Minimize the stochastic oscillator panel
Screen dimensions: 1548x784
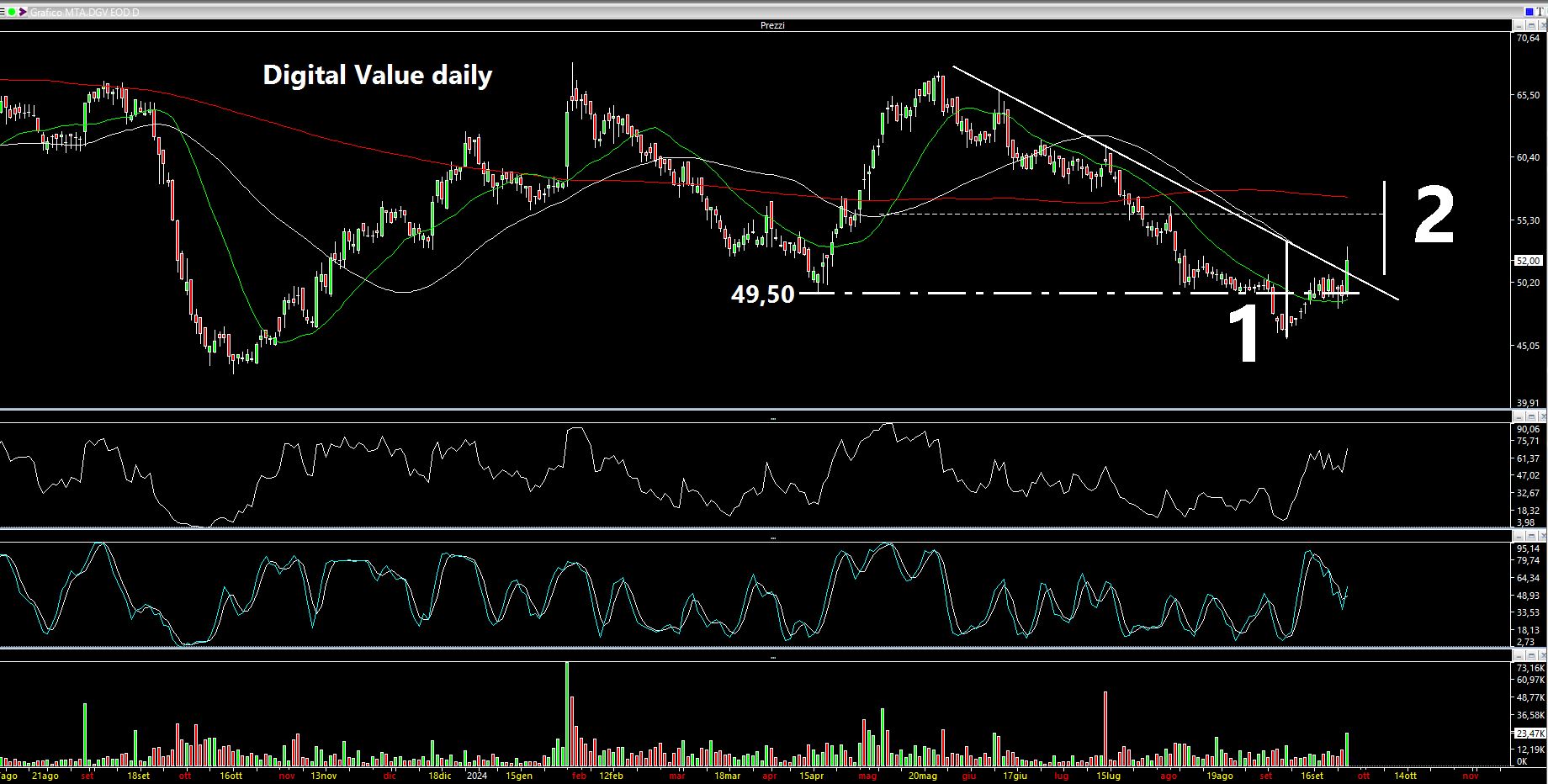[x=1519, y=536]
